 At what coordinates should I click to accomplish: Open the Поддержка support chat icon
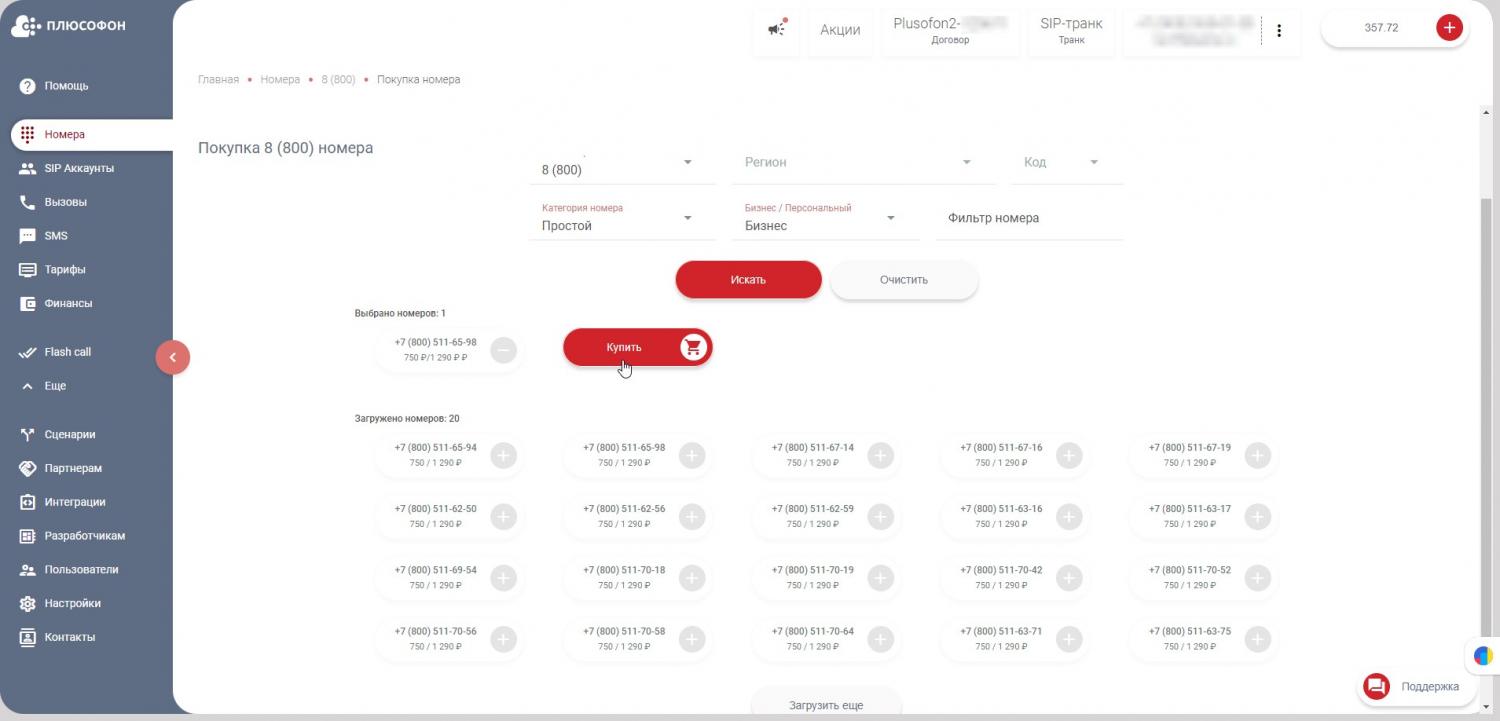pyautogui.click(x=1377, y=686)
